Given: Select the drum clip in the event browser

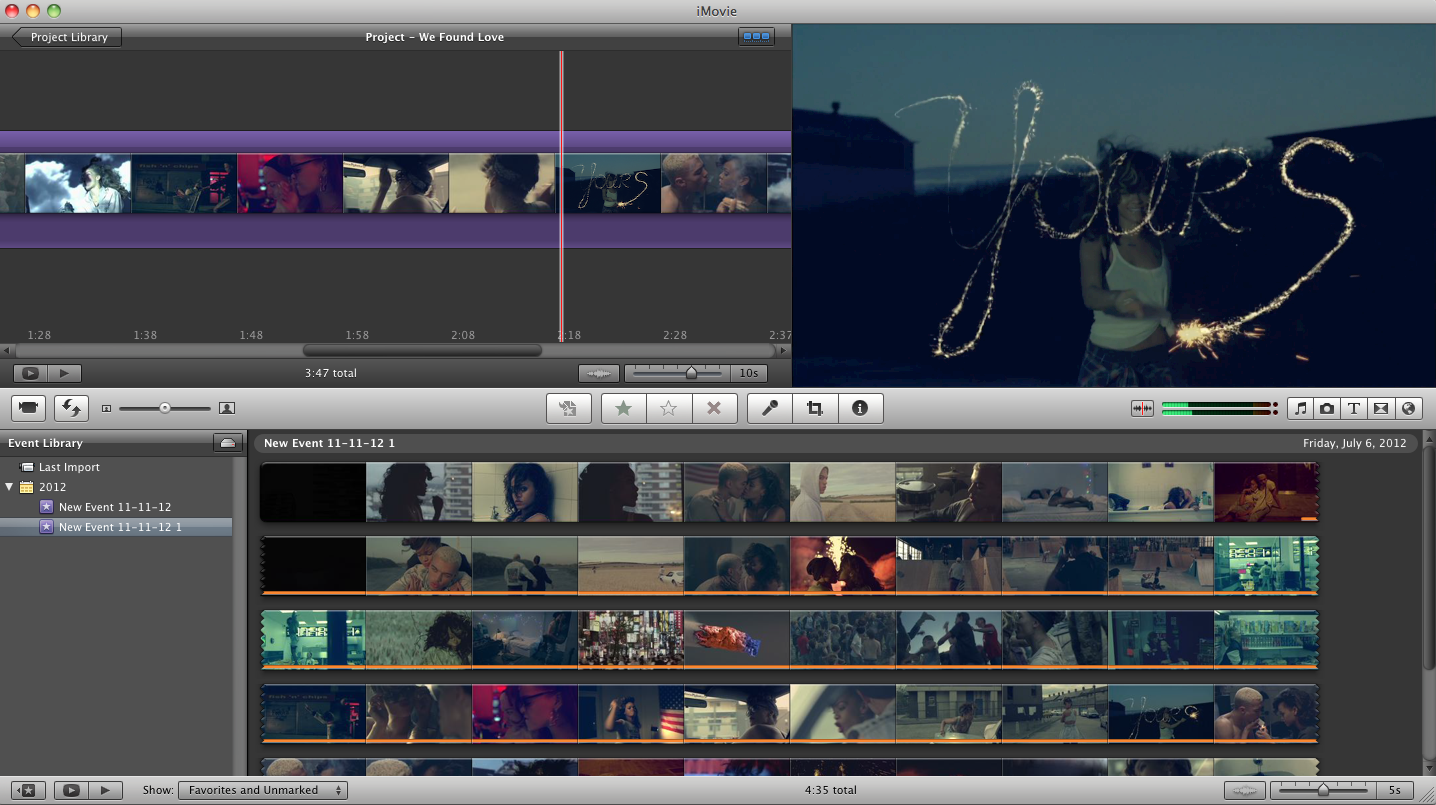Looking at the screenshot, I should 948,492.
